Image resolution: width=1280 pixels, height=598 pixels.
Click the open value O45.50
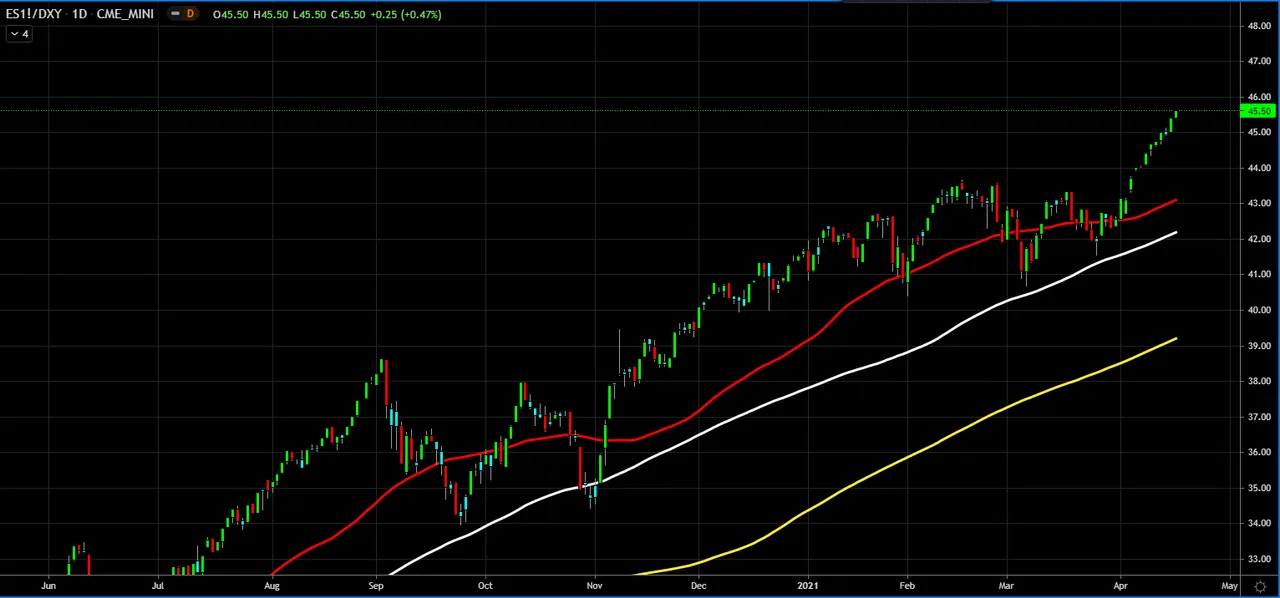tap(230, 14)
